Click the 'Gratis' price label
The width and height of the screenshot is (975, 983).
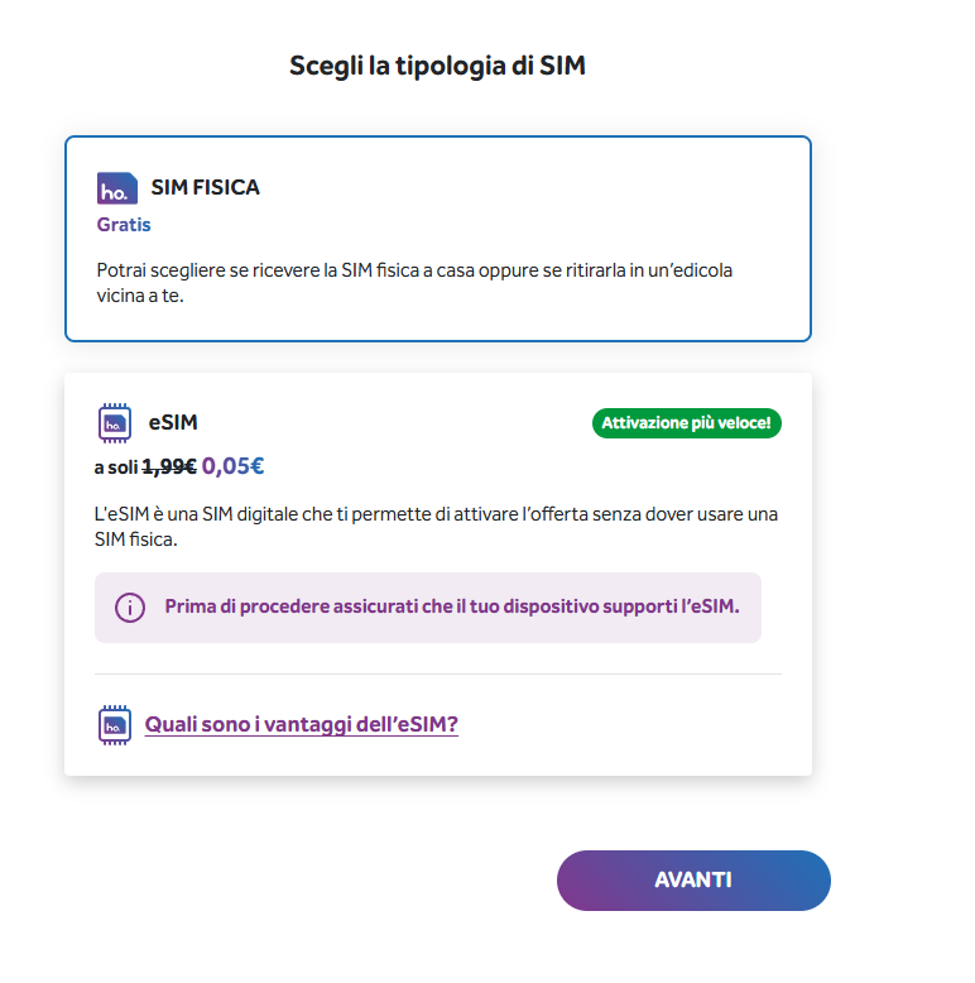[124, 224]
